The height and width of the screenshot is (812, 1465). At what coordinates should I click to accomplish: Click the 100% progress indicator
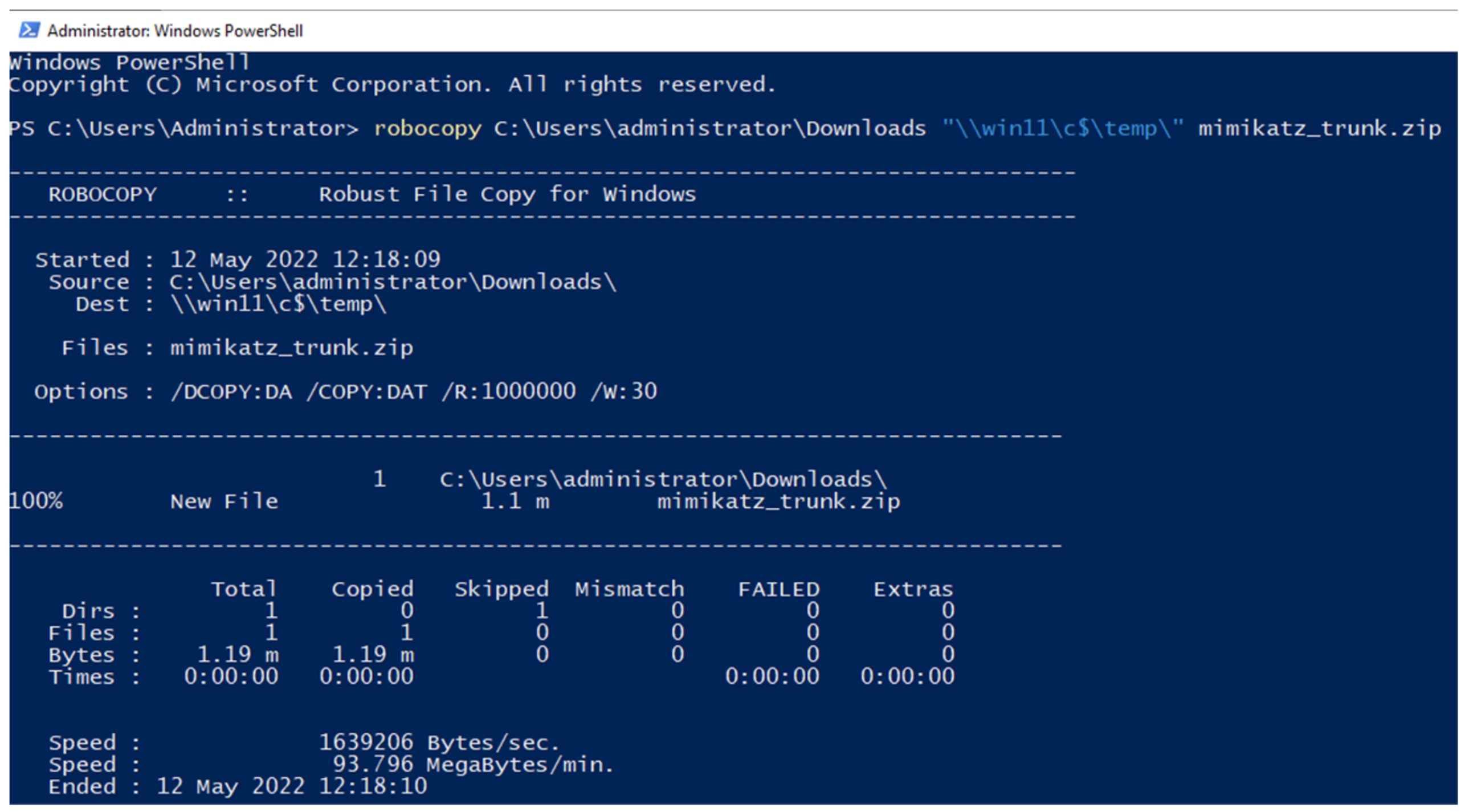pos(36,501)
